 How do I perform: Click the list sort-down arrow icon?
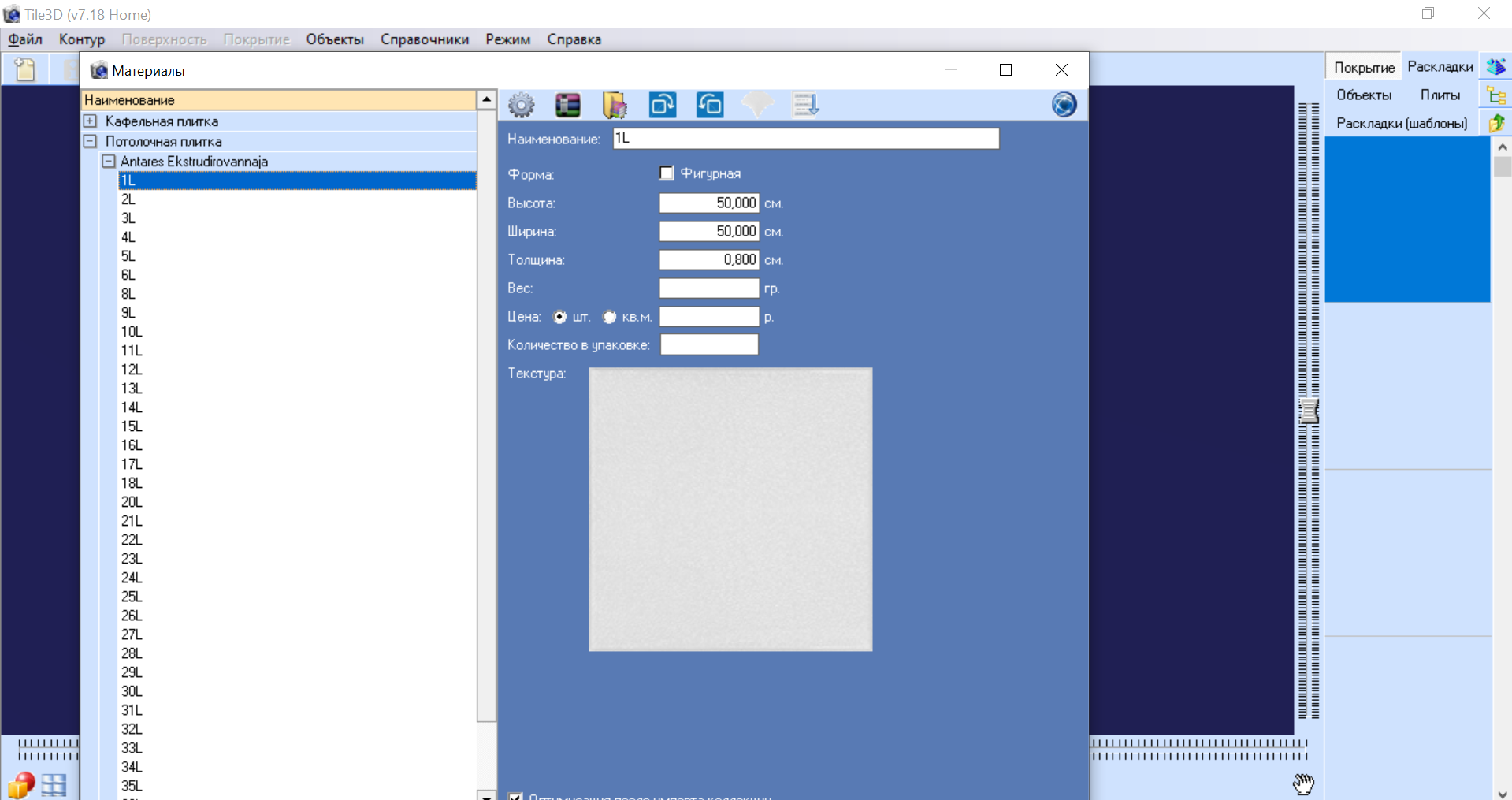tap(805, 105)
